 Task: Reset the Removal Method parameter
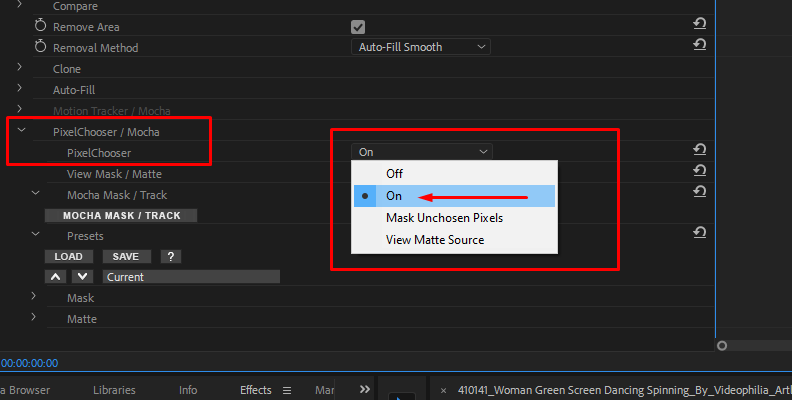click(x=700, y=45)
